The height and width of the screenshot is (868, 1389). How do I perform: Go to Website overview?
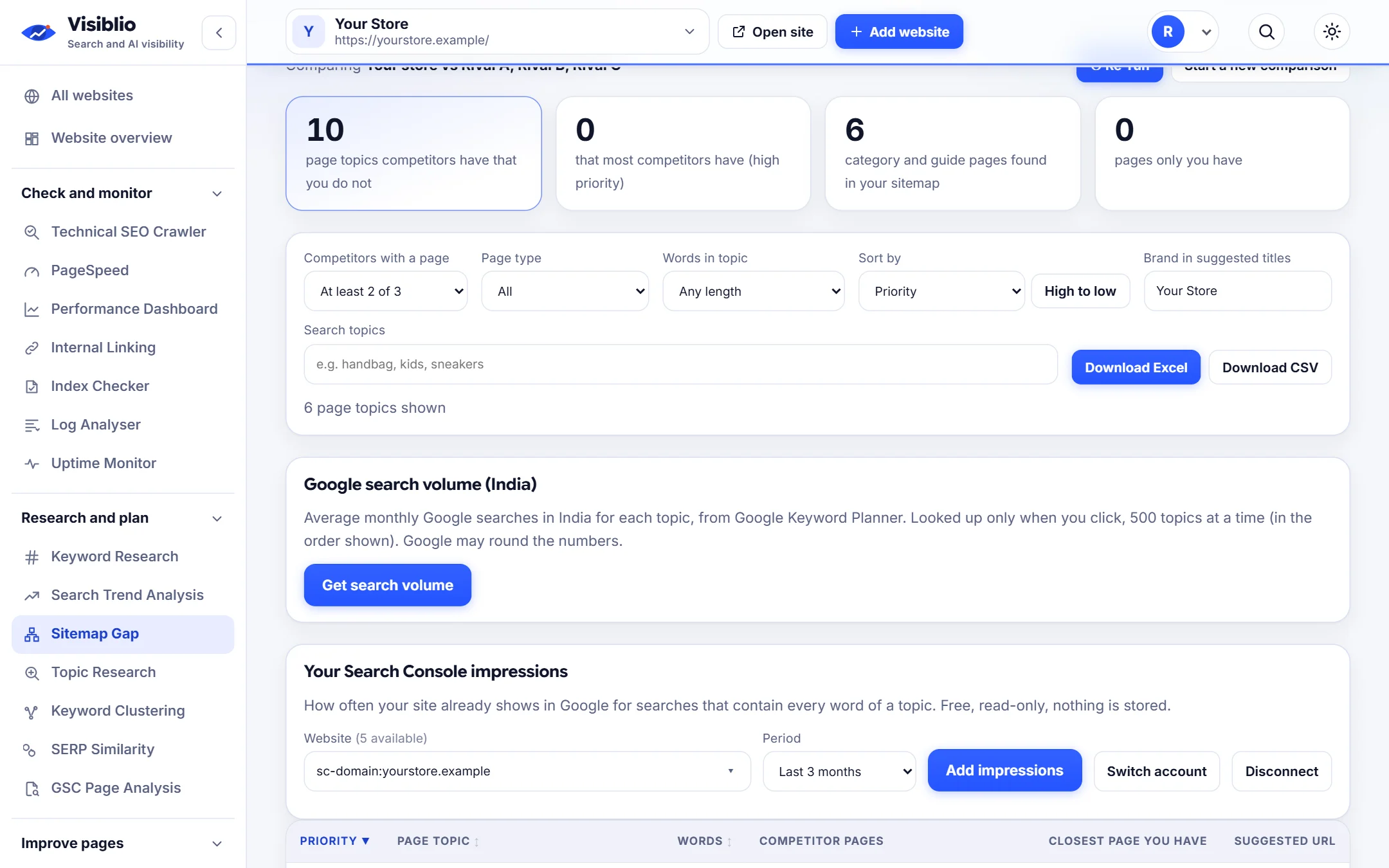pos(123,138)
